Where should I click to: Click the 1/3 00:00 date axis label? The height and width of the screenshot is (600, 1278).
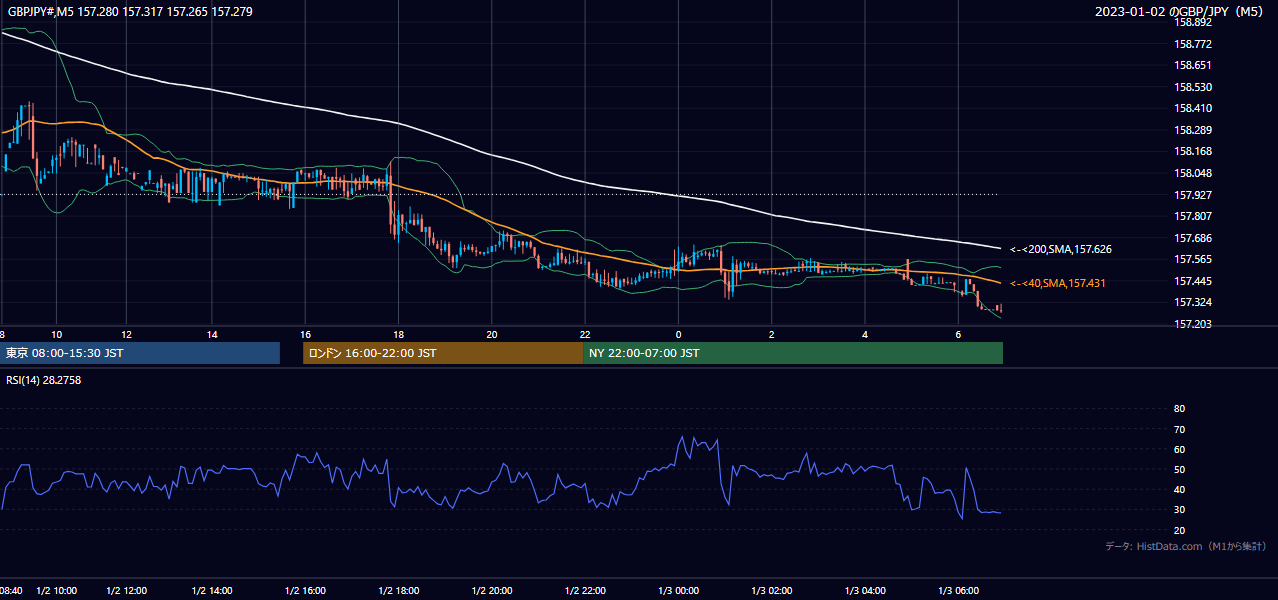pos(678,591)
